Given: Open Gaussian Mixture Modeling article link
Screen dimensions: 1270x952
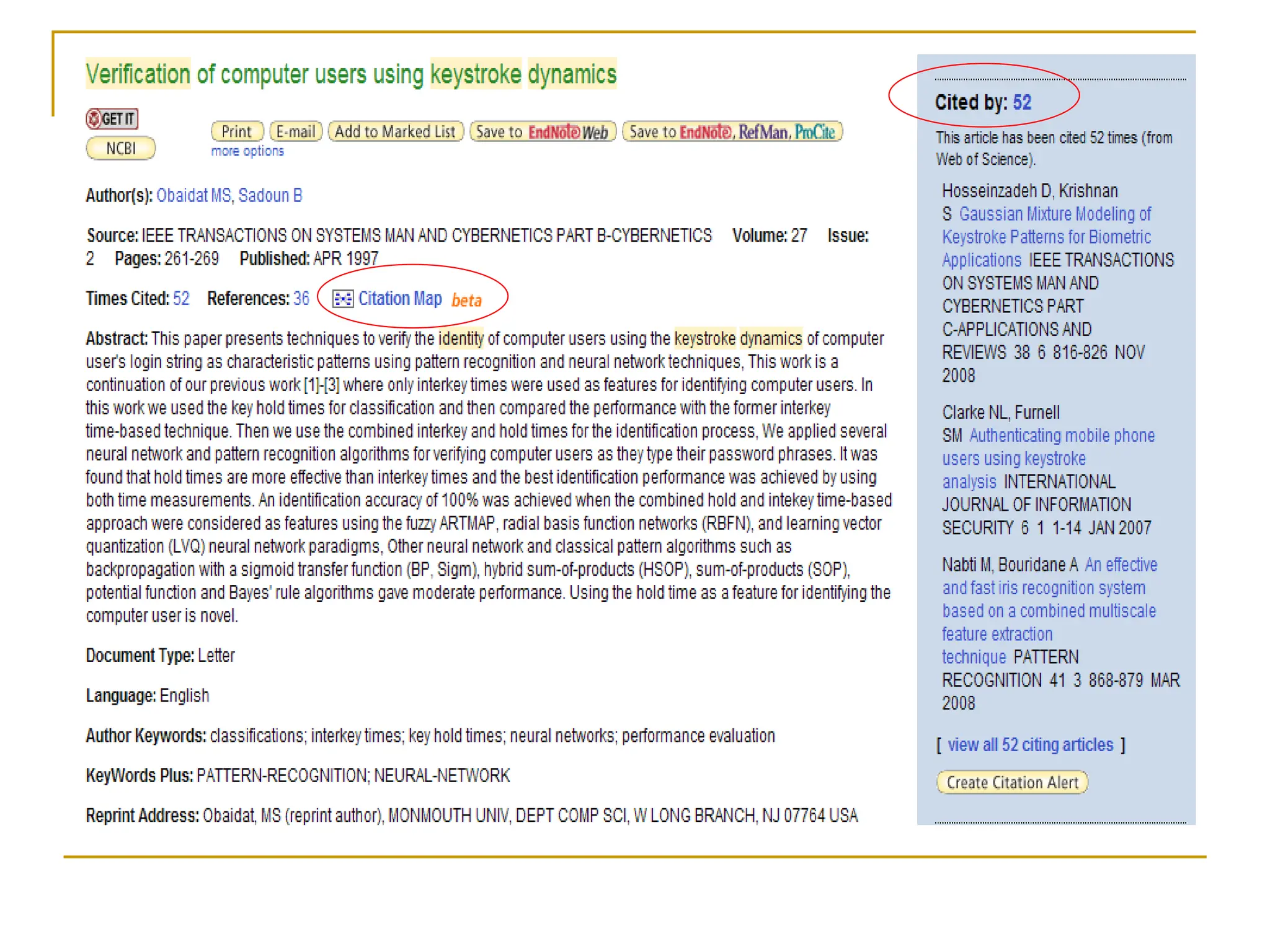Looking at the screenshot, I should click(1054, 214).
